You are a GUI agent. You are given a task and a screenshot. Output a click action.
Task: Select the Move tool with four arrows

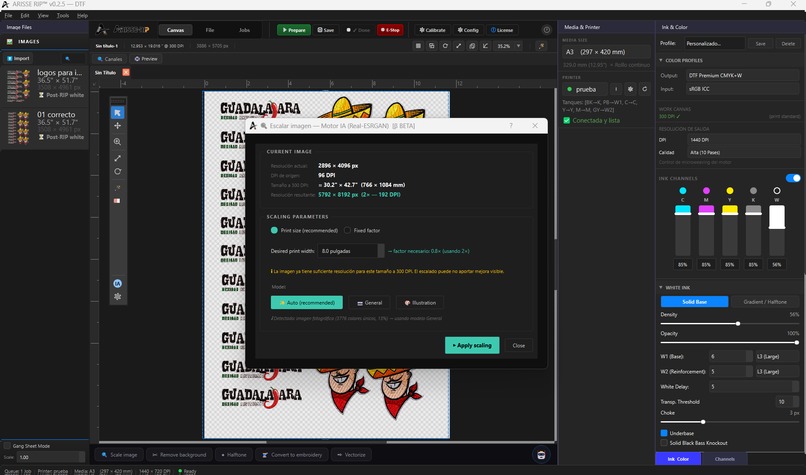[117, 126]
